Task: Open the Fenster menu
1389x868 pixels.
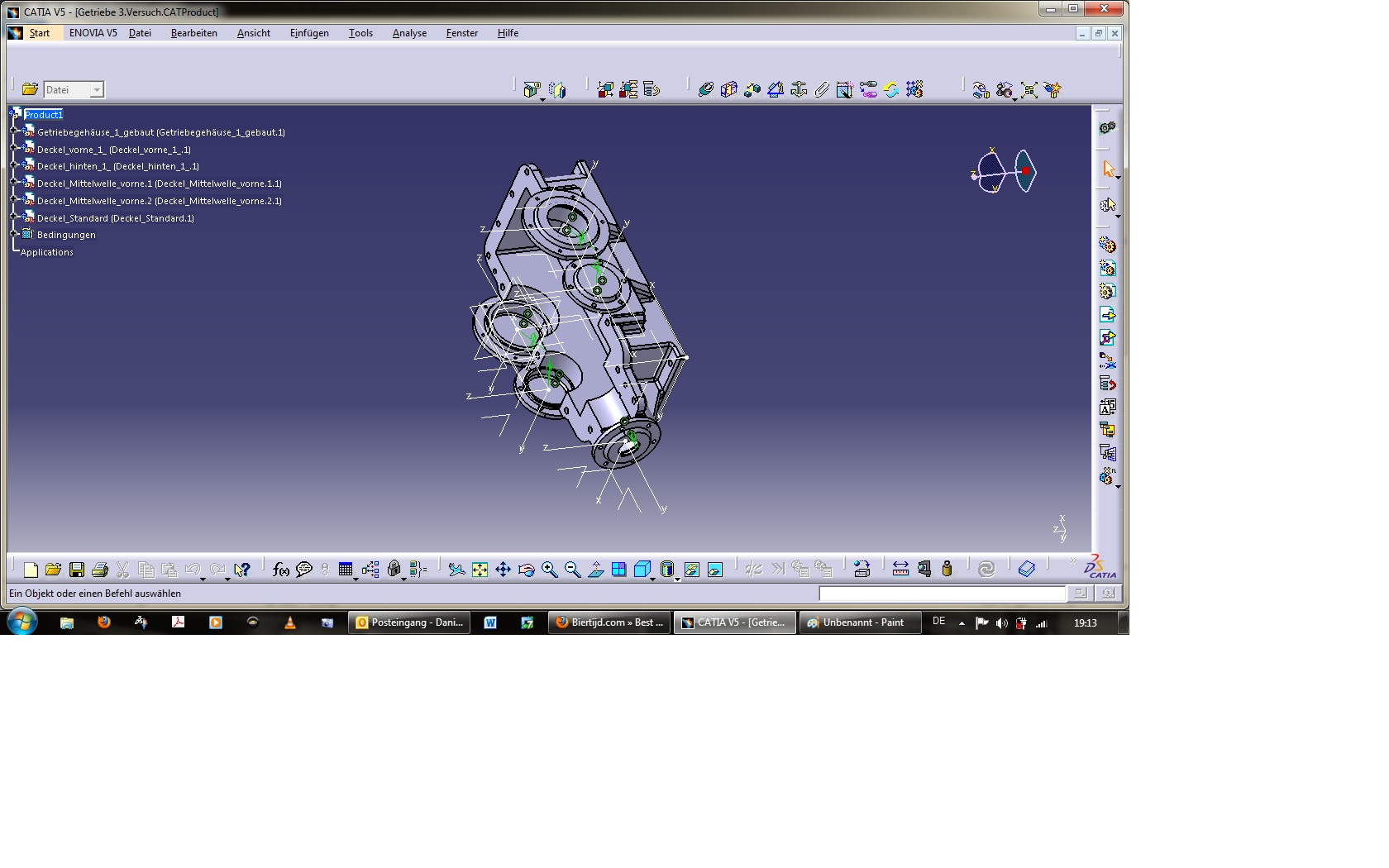Action: tap(462, 33)
